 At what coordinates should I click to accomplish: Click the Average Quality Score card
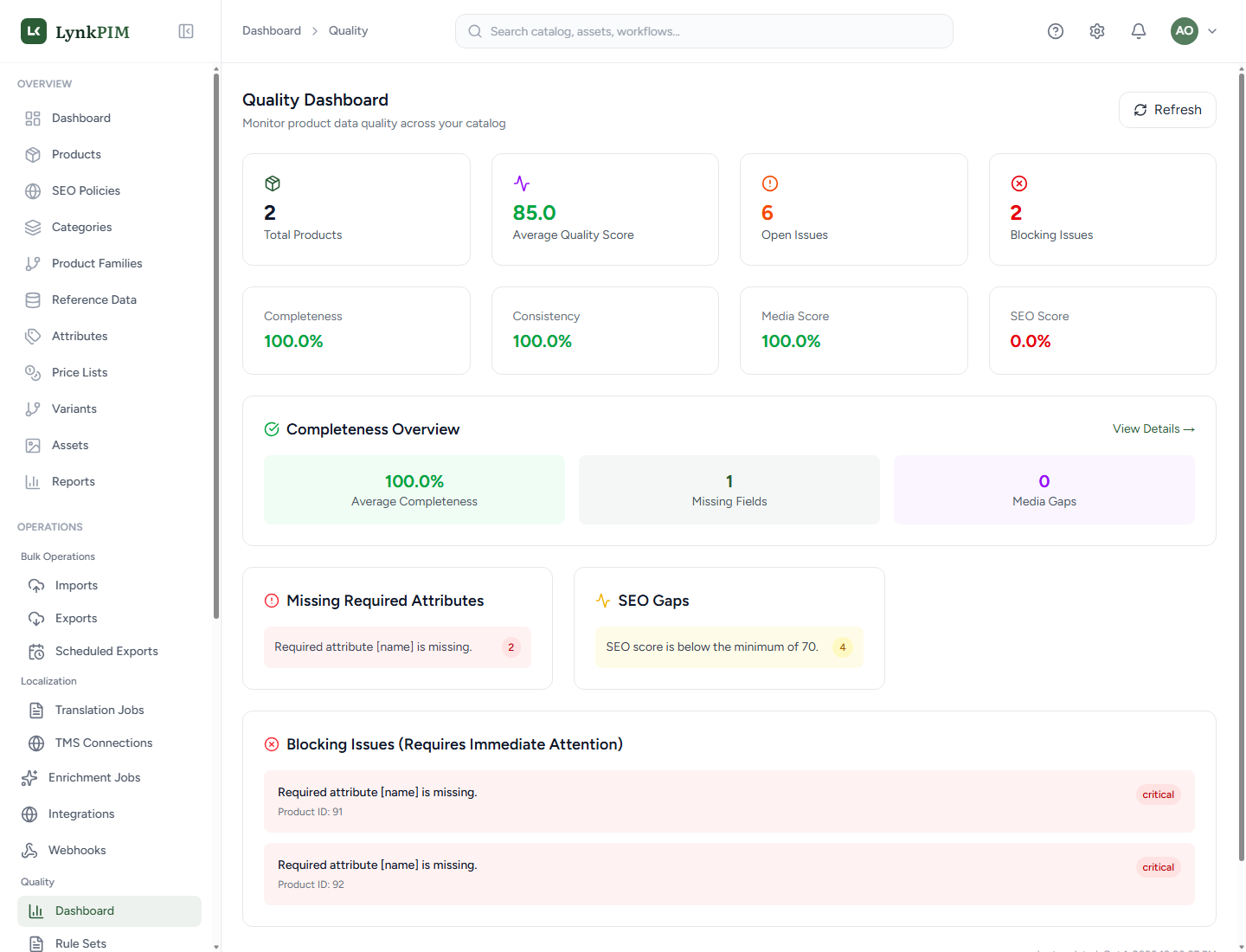coord(605,209)
